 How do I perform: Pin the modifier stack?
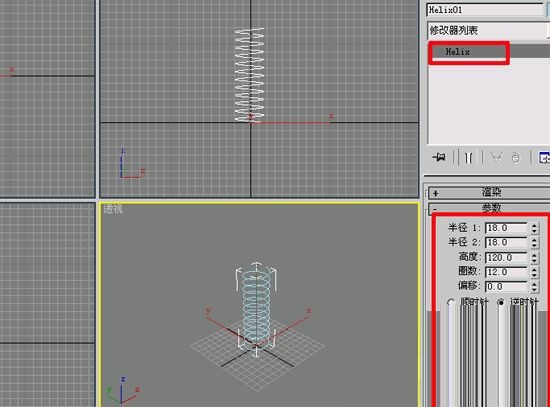click(x=439, y=157)
